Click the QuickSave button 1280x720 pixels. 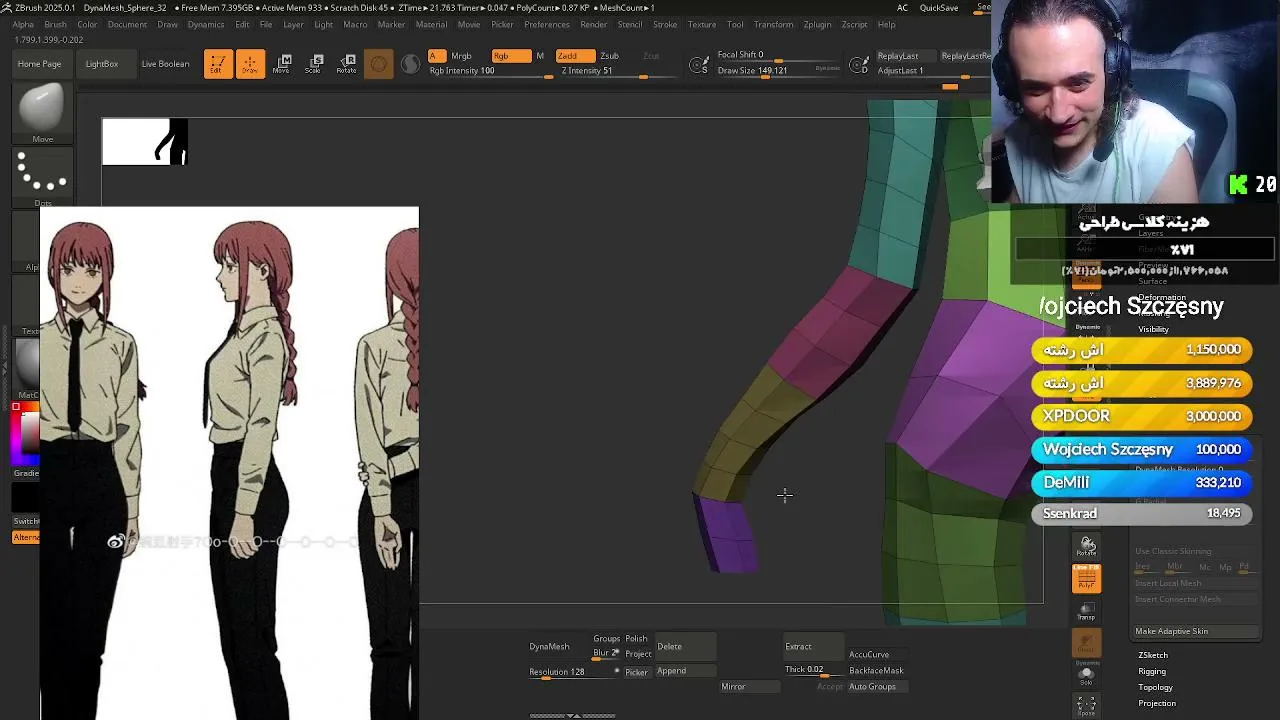pos(939,8)
